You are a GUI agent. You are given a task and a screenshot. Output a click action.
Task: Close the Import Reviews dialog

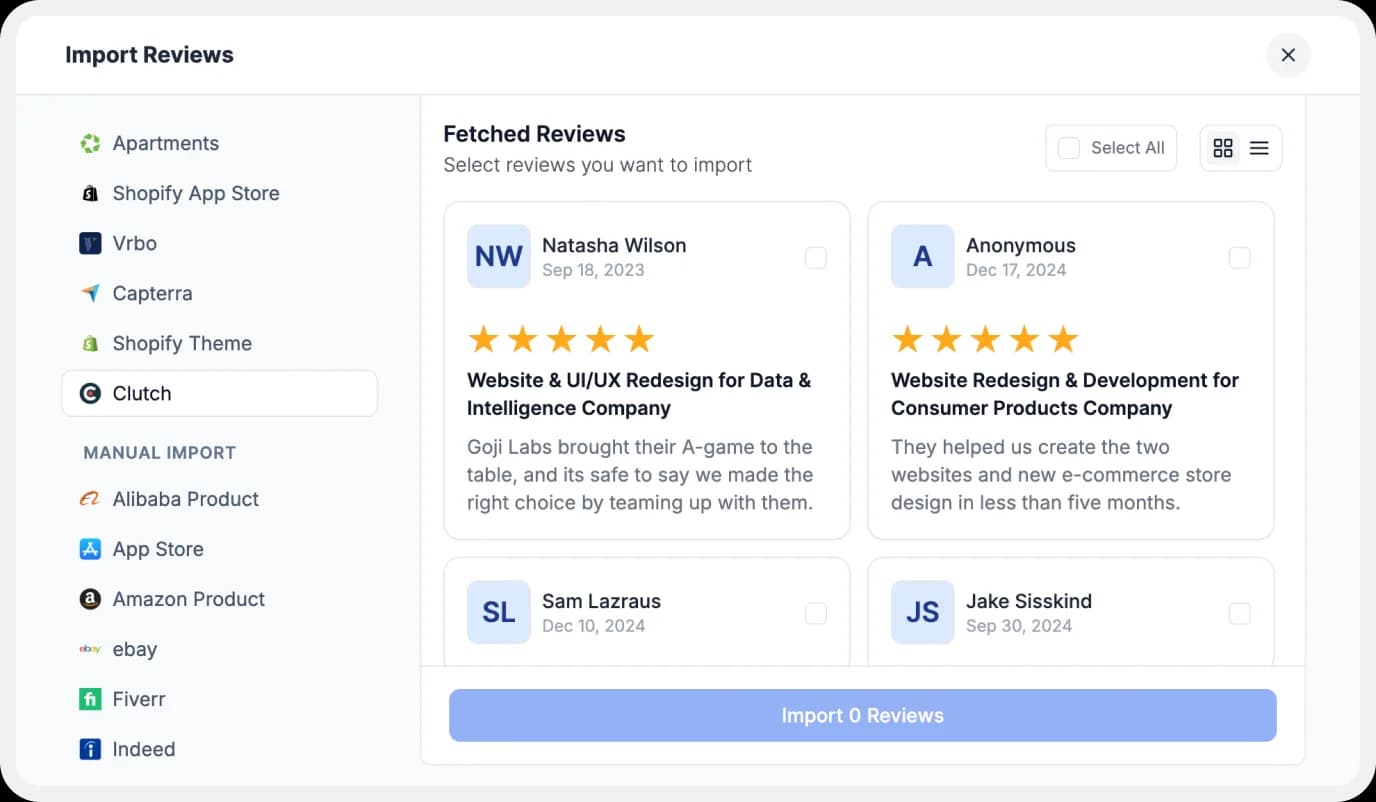[x=1288, y=55]
